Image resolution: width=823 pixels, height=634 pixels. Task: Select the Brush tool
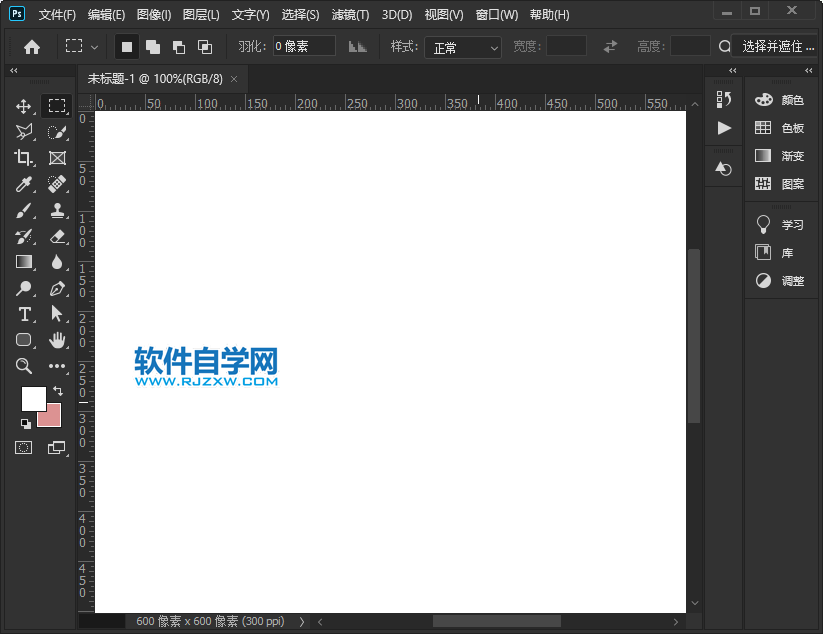pyautogui.click(x=23, y=210)
